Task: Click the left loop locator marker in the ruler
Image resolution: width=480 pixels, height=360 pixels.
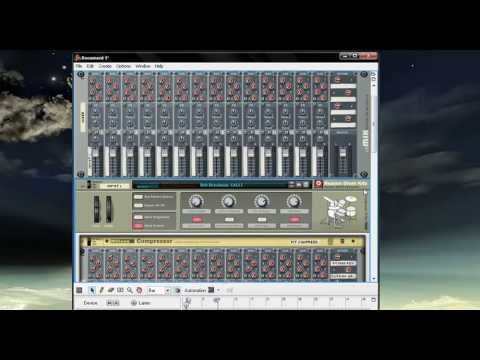Action: pyautogui.click(x=187, y=301)
